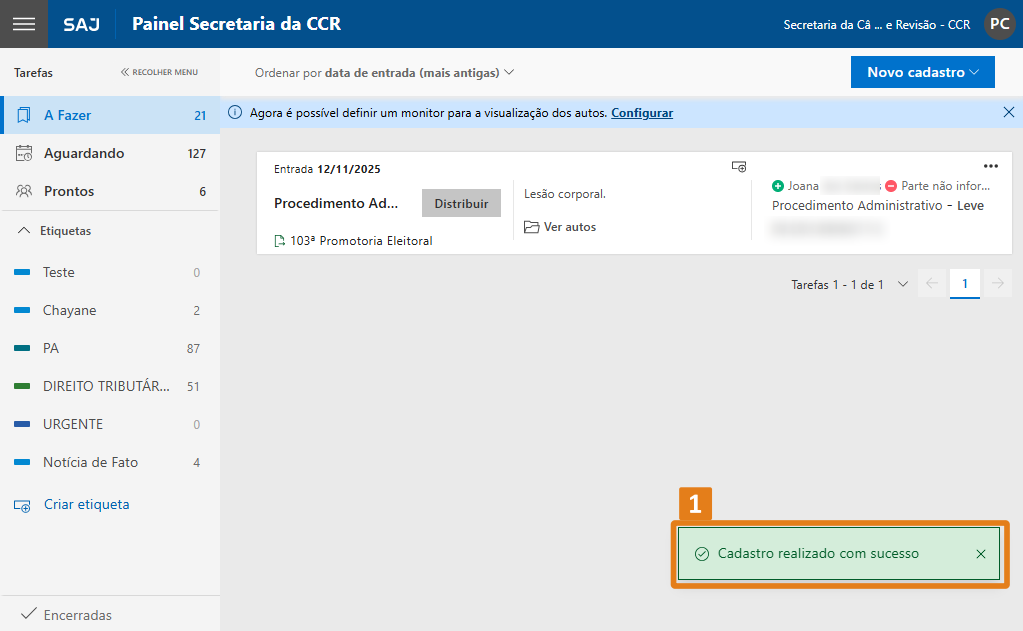Click the info icon in the banner
This screenshot has width=1023, height=631.
[236, 113]
